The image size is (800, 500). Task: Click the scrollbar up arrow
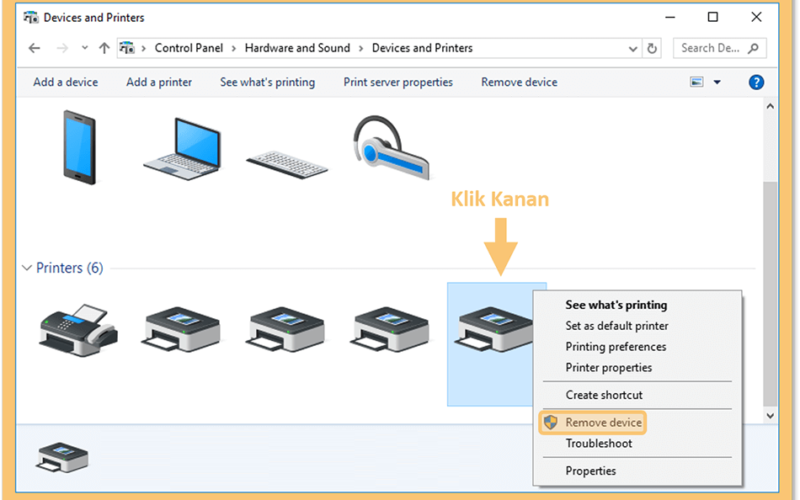(x=770, y=107)
